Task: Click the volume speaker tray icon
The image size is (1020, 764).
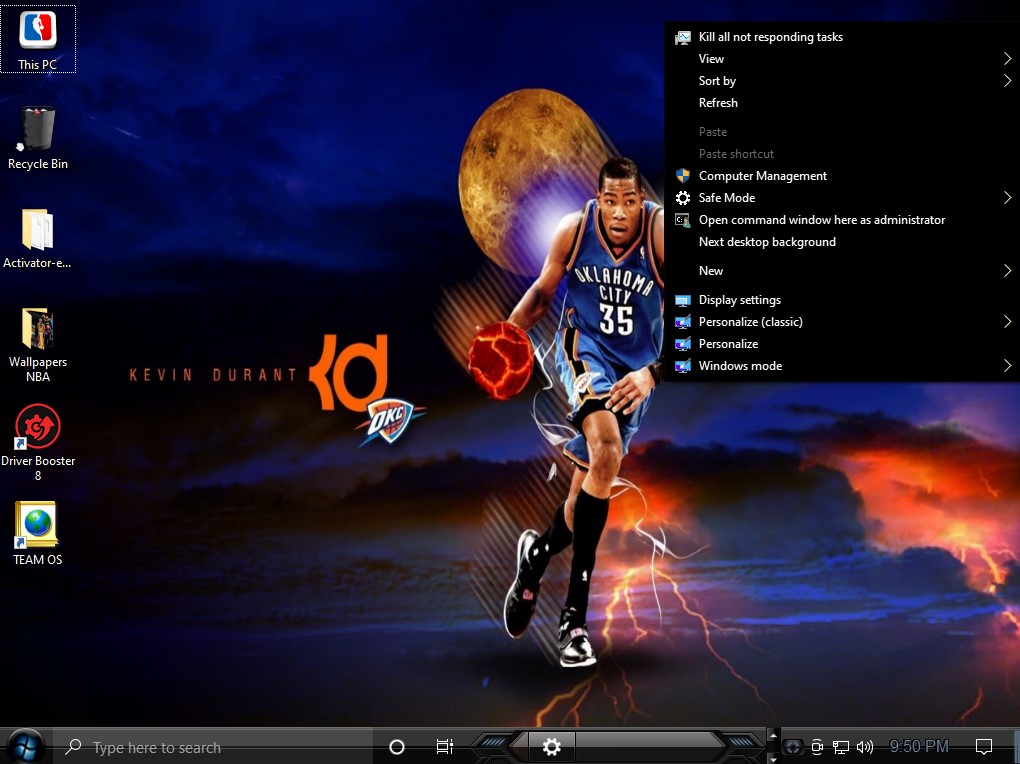Action: pos(865,747)
